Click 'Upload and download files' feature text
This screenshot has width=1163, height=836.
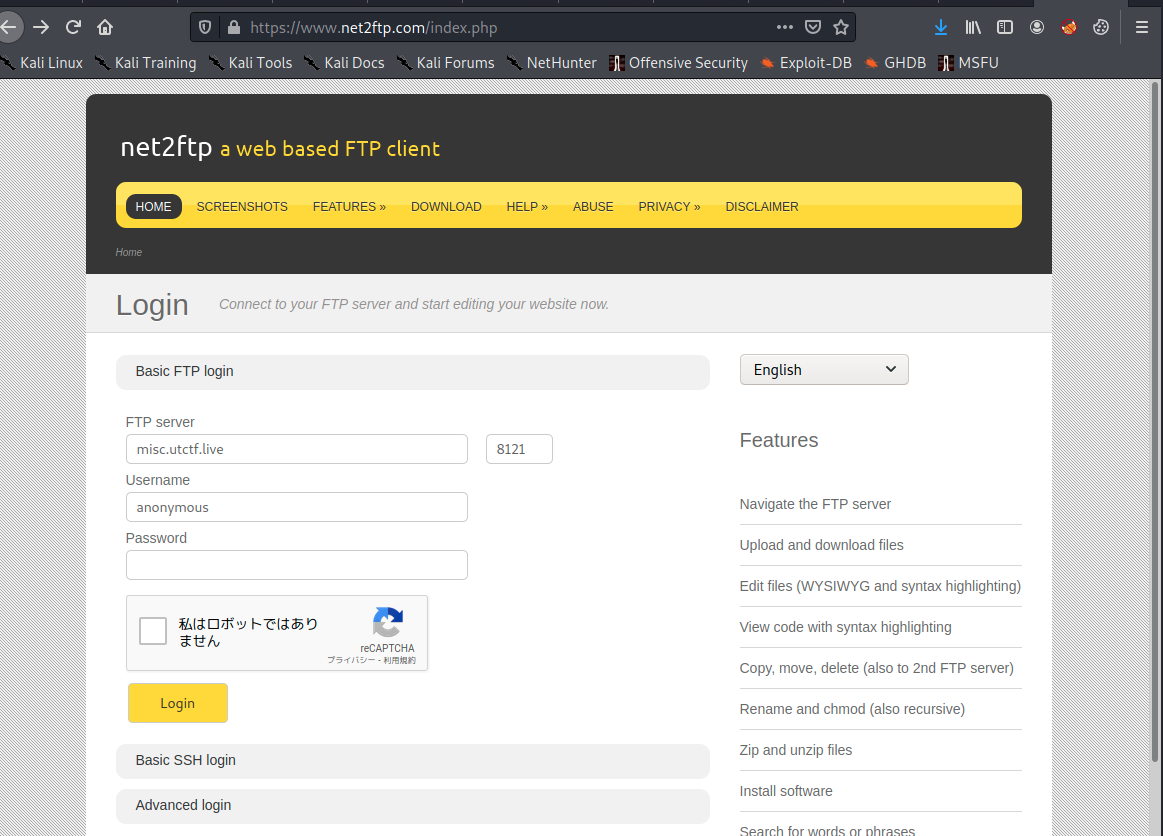pyautogui.click(x=821, y=545)
